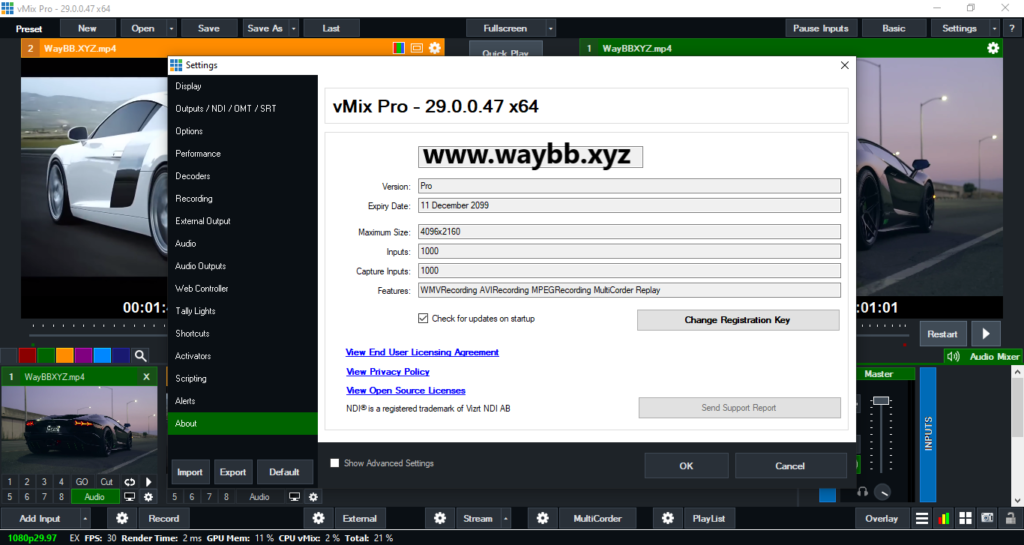Expand the Add Input dropdown arrow

(85, 518)
